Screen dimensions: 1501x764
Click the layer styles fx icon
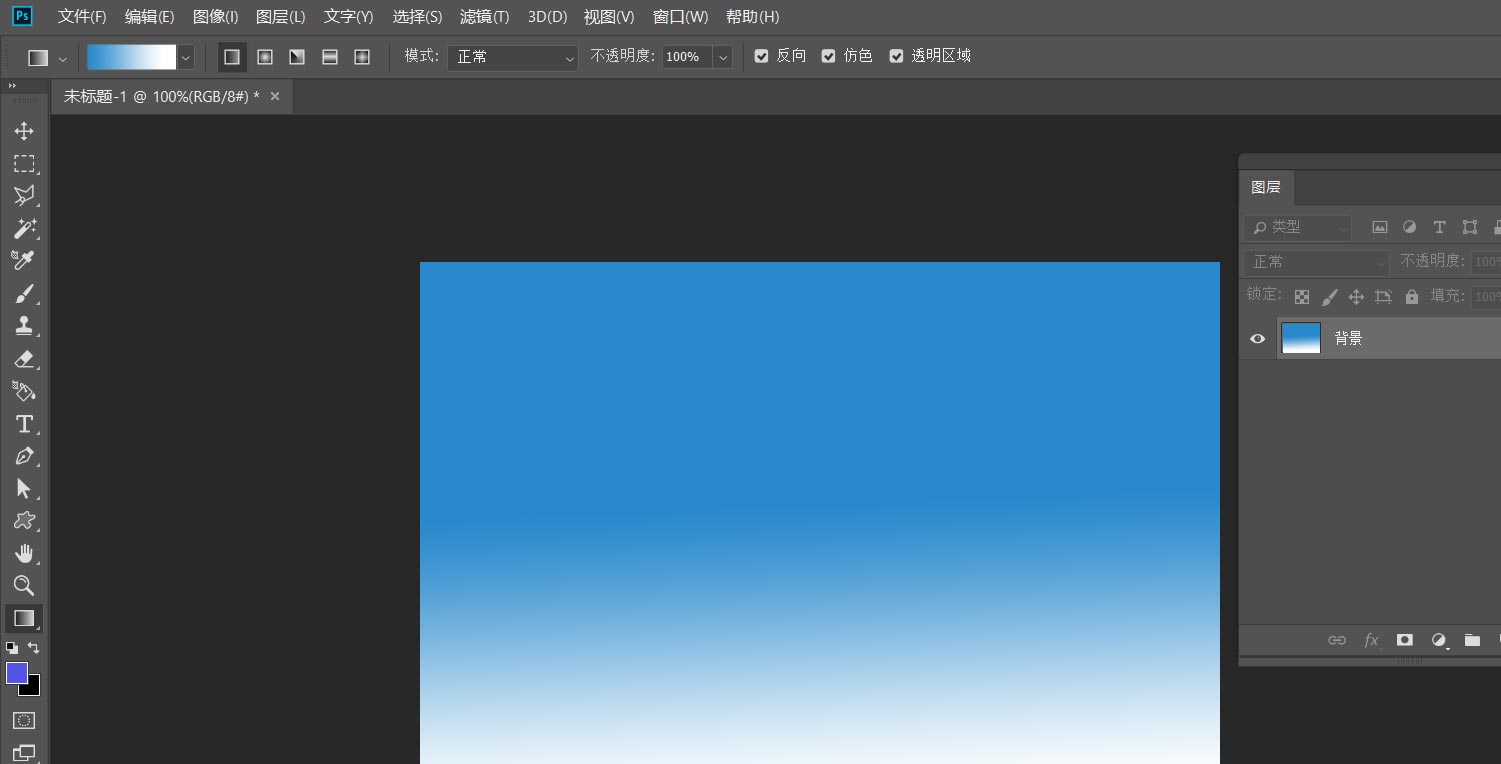1371,640
